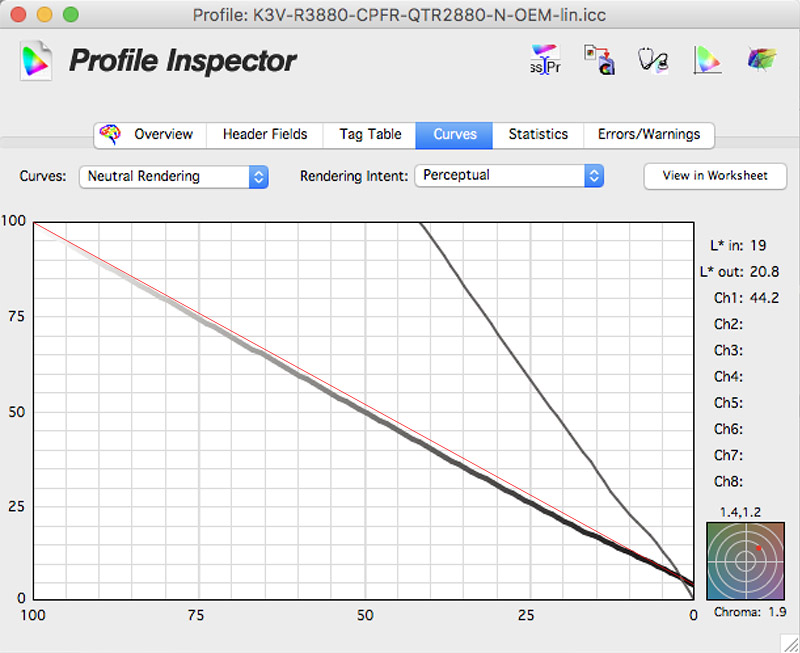800x653 pixels.
Task: Click the a*b* chroma target swatch
Action: pos(745,561)
